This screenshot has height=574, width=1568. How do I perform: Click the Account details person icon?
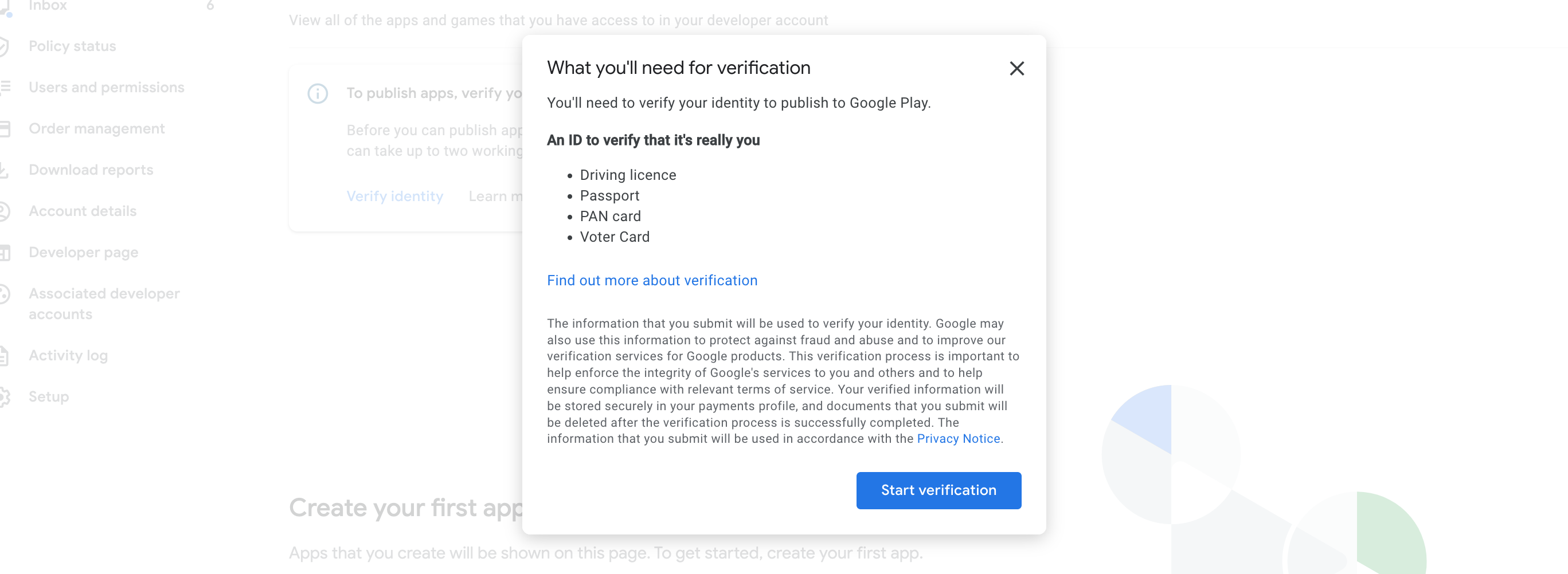[3, 211]
